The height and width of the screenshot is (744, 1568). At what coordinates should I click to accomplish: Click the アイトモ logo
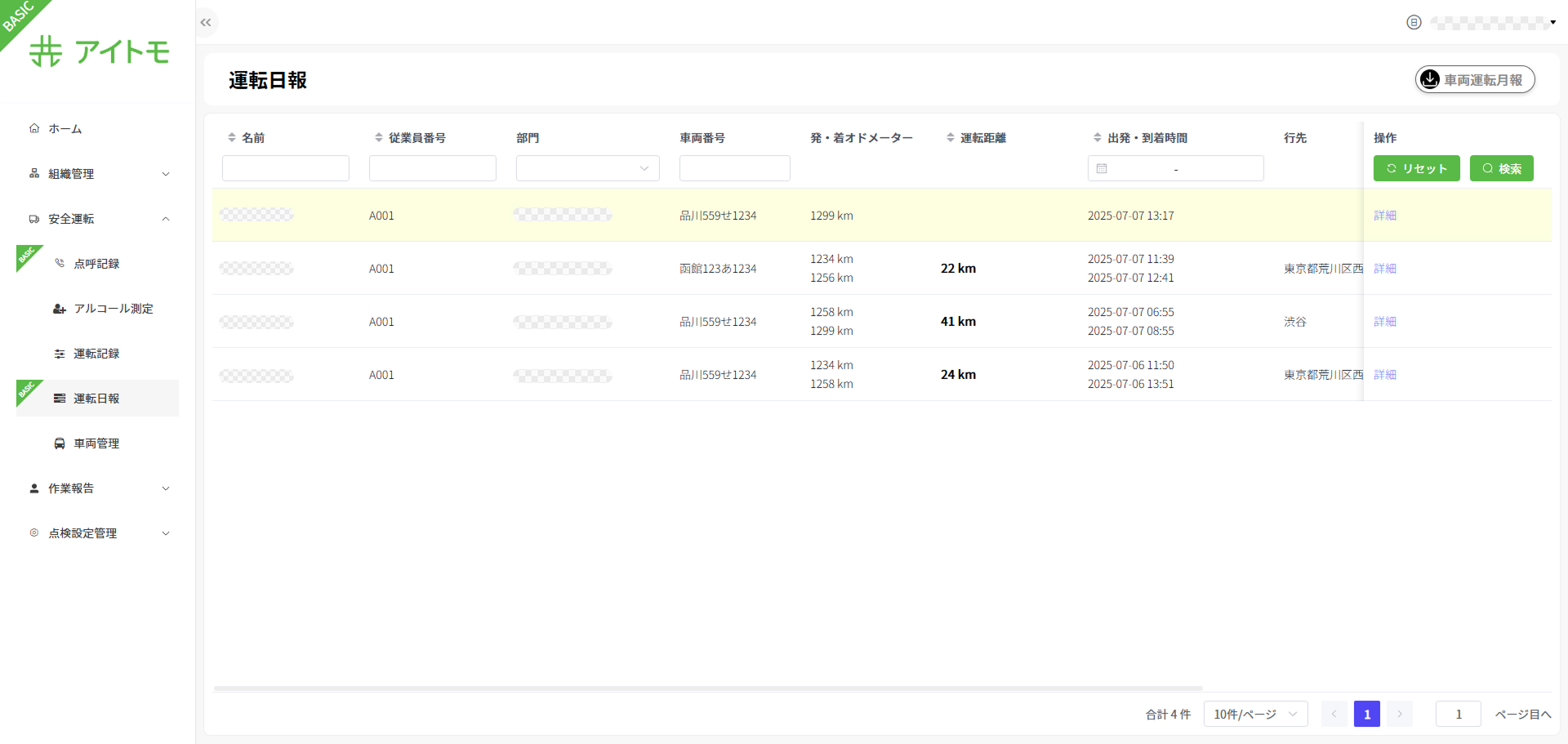pyautogui.click(x=100, y=51)
